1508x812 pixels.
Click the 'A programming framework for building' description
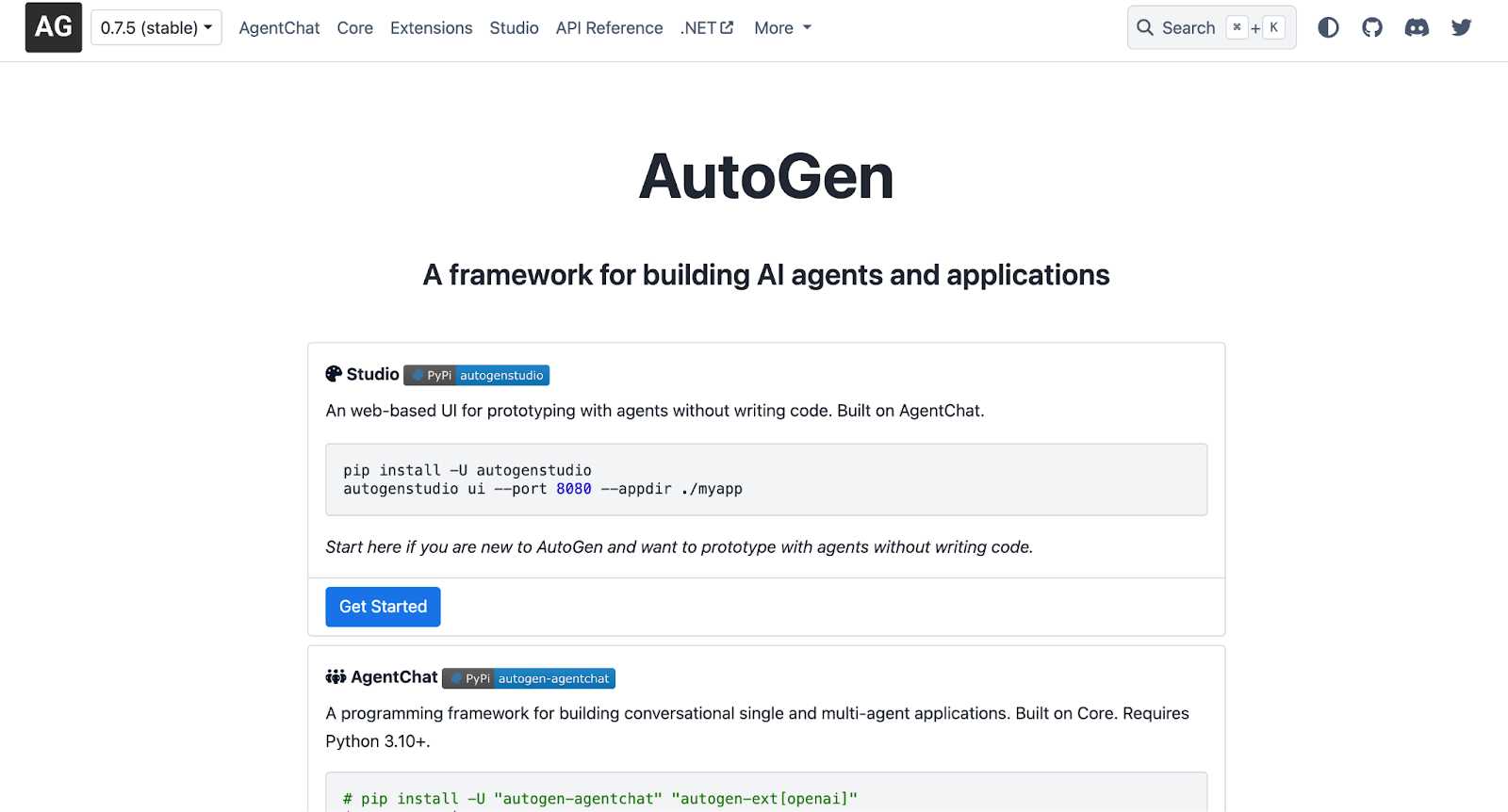point(758,727)
